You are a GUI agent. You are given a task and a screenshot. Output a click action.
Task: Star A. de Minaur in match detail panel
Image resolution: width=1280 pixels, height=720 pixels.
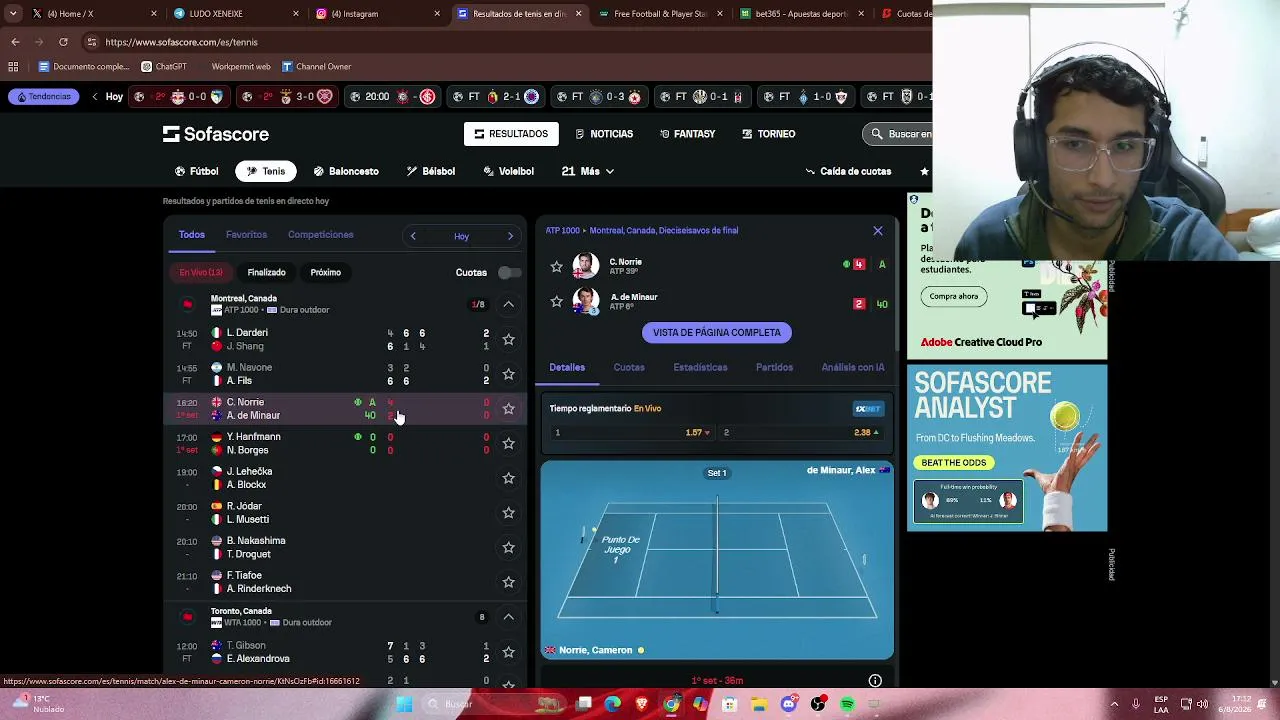coord(557,302)
